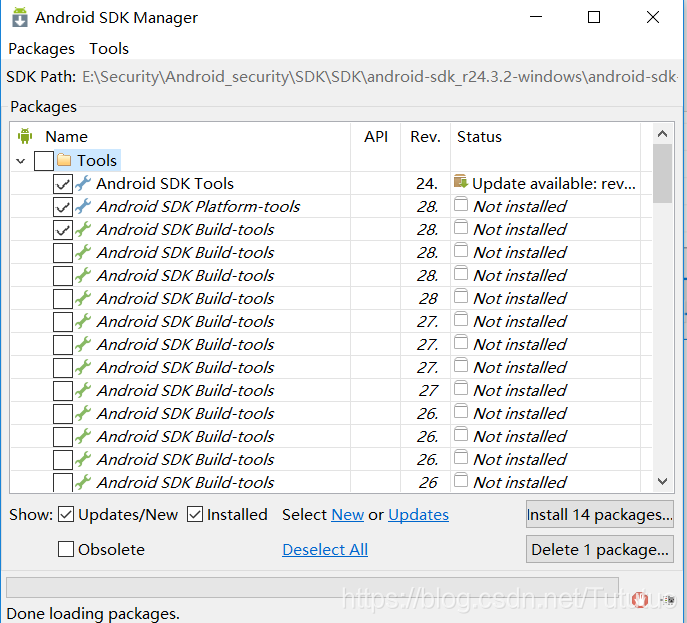Click the package list scrollbar thumb
This screenshot has width=687, height=623.
[x=662, y=173]
